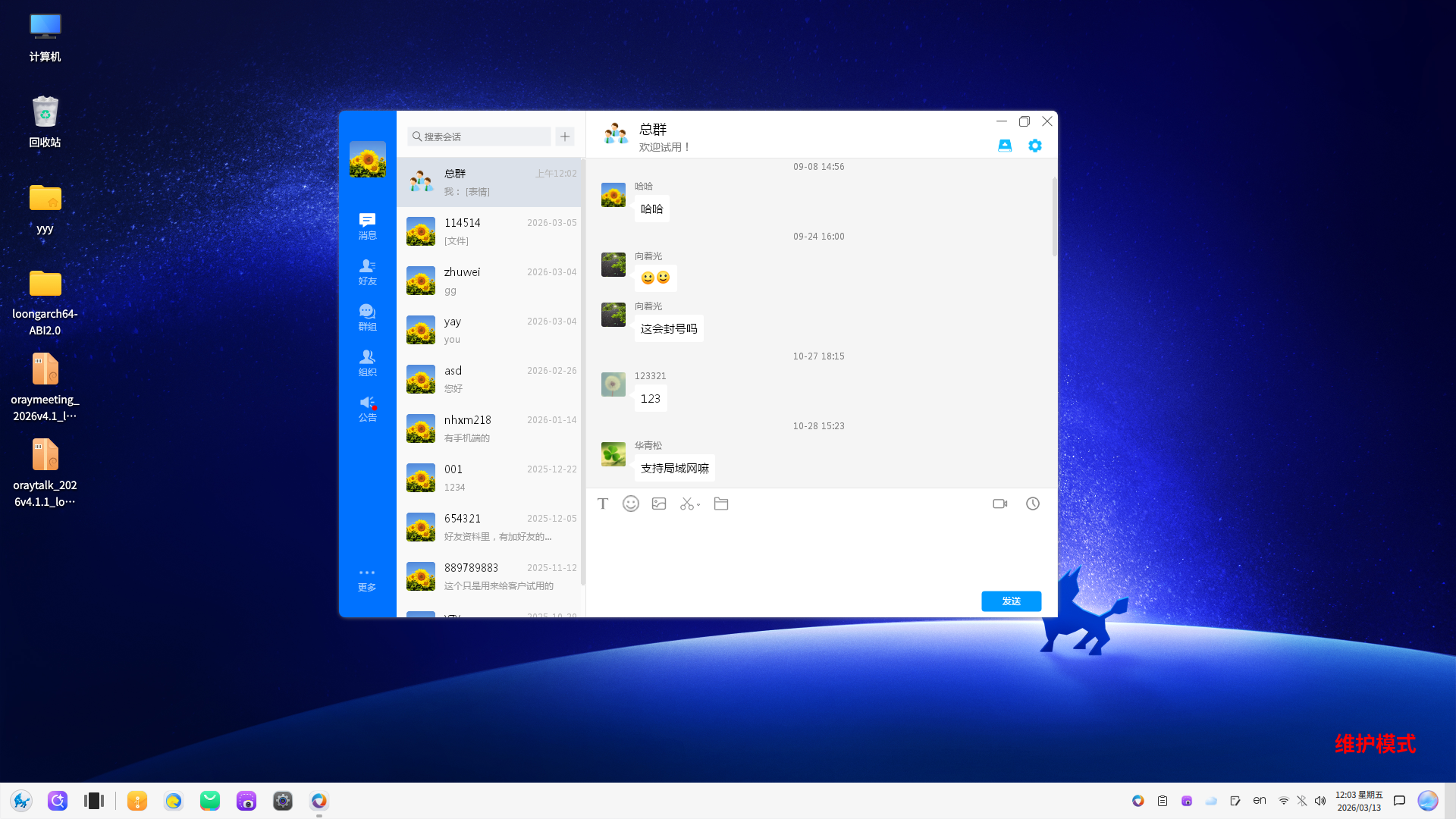The width and height of the screenshot is (1456, 819).
Task: Expand the 更多 (More) sidebar menu
Action: pyautogui.click(x=367, y=579)
